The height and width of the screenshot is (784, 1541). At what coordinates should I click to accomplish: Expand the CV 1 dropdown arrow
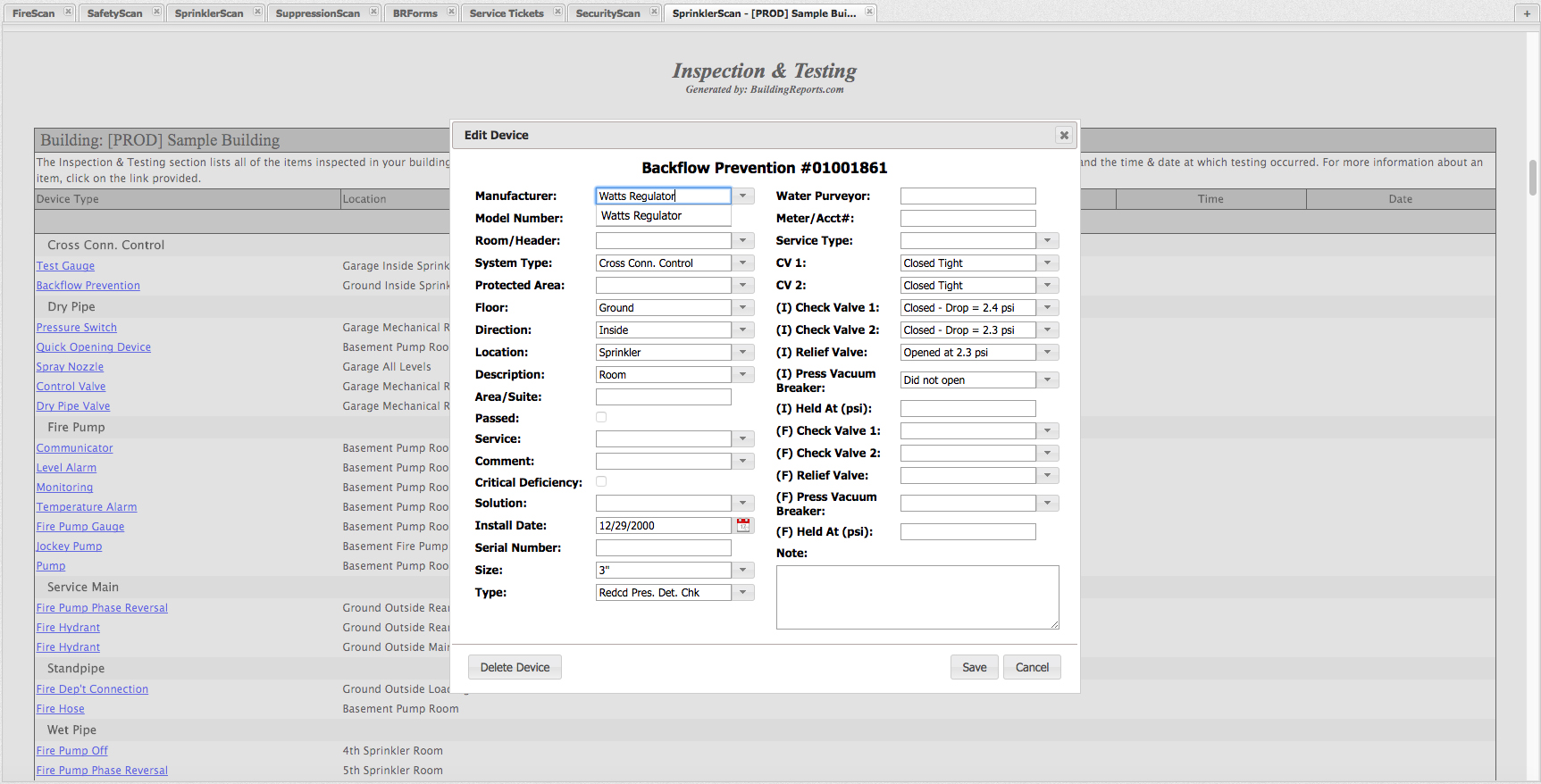(x=1048, y=263)
